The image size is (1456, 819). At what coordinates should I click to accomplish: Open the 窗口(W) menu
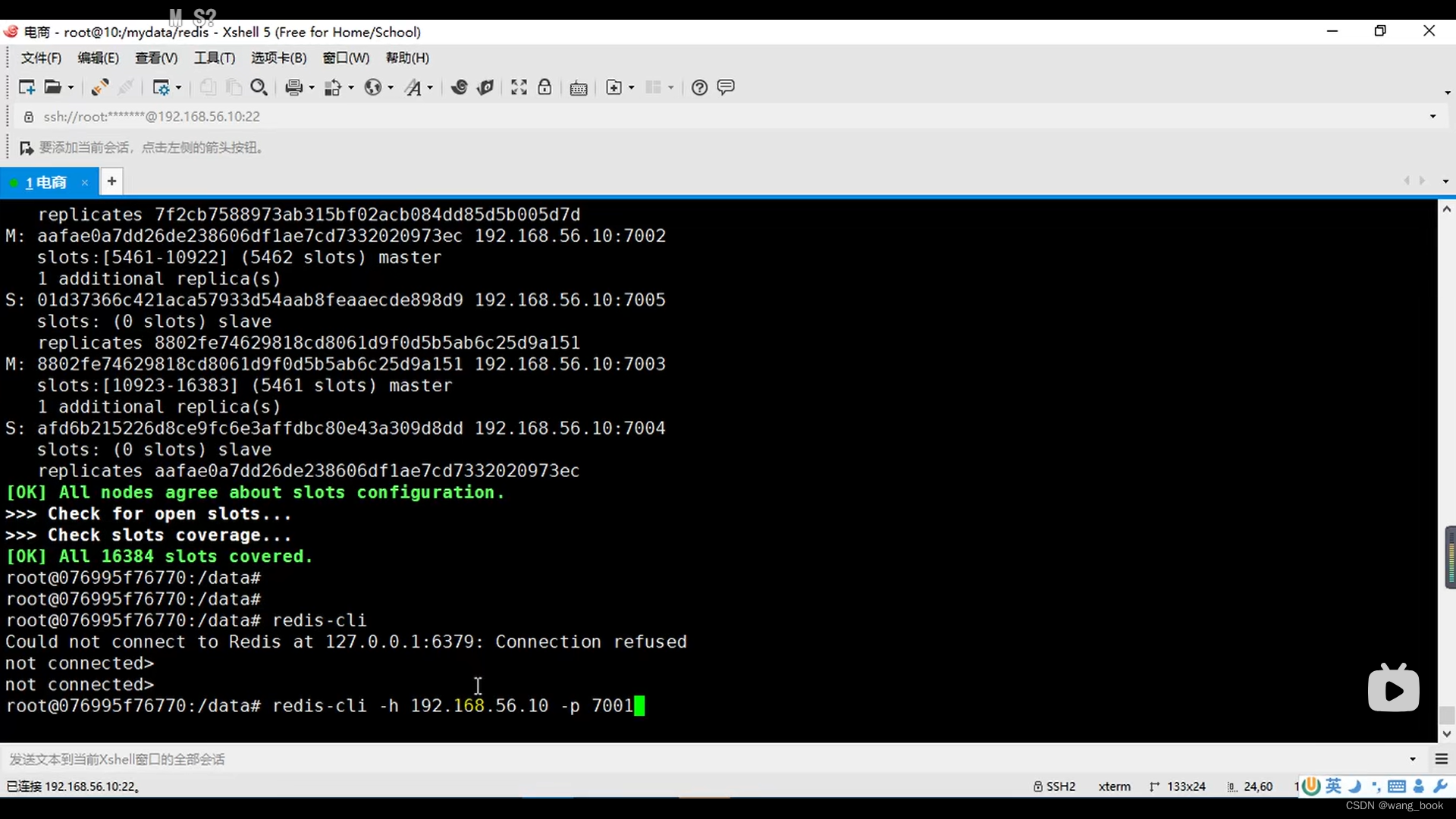(346, 58)
